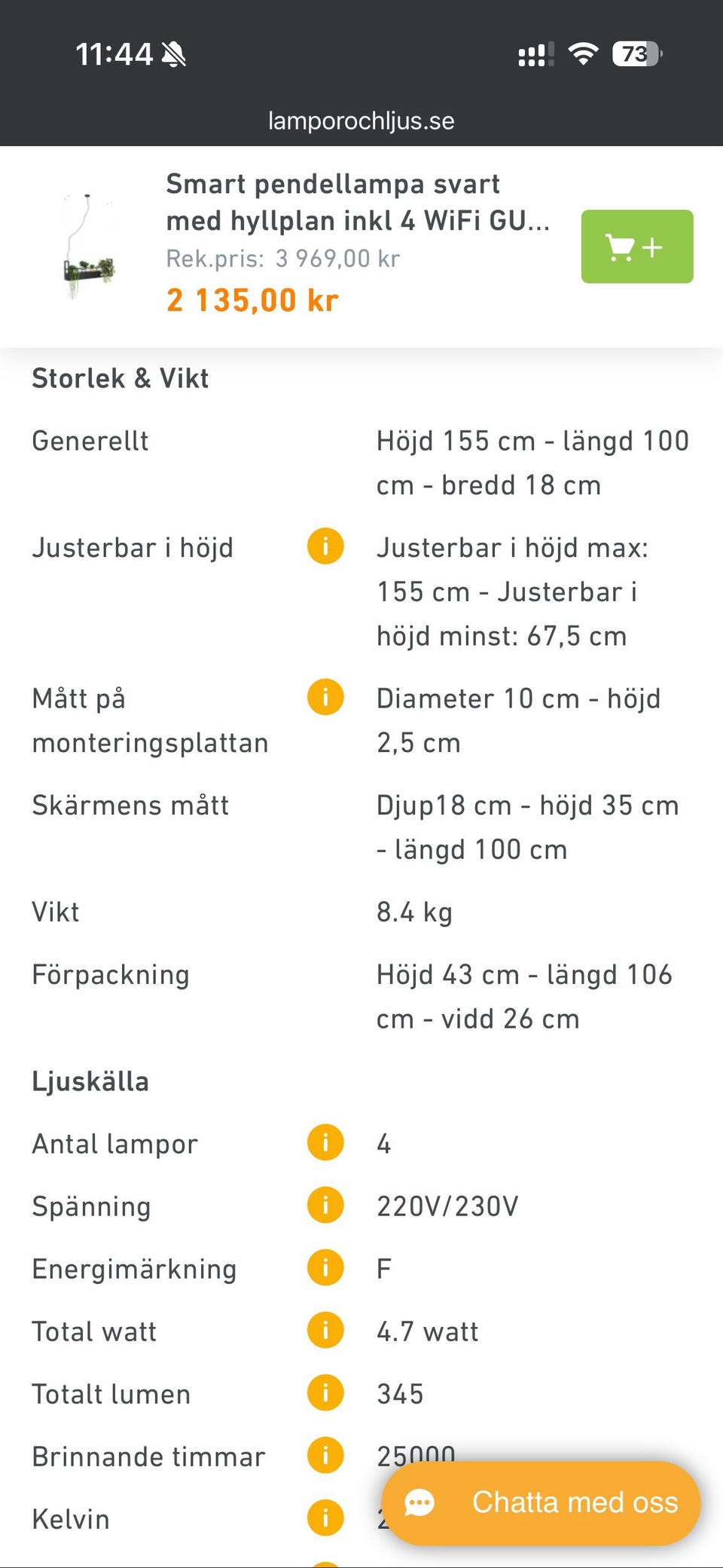This screenshot has width=723, height=1568.
Task: Open info icon next to Justerbar i höjd
Action: [325, 546]
